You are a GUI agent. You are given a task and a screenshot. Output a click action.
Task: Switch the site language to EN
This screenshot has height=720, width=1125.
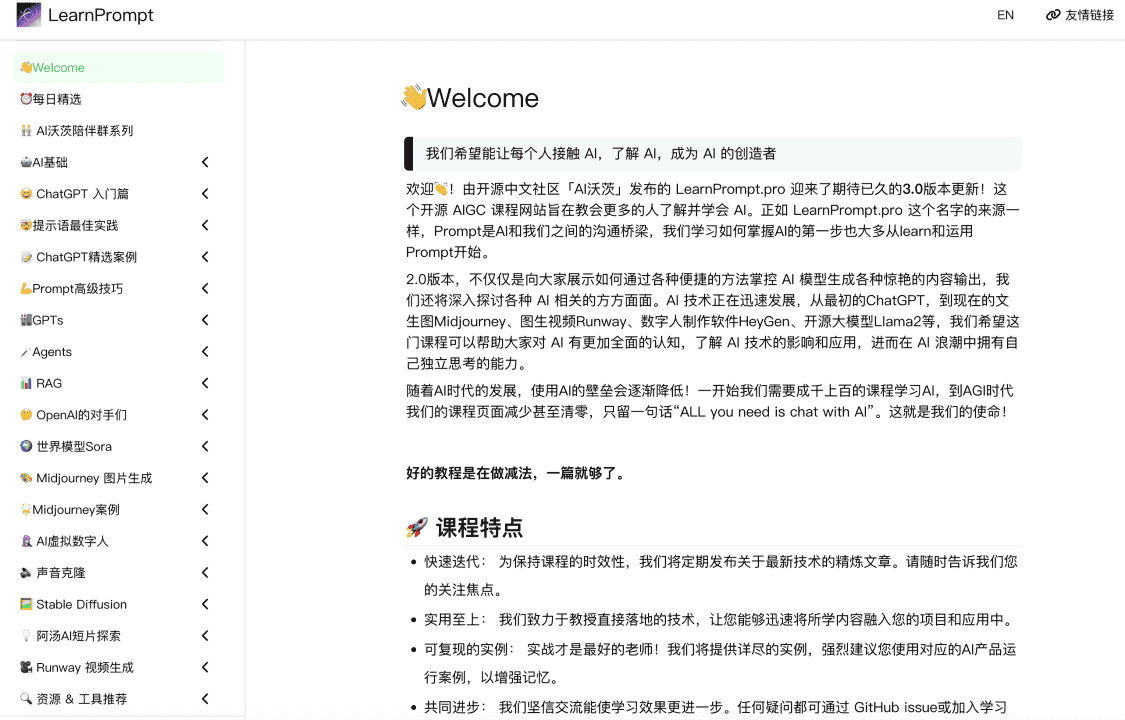coord(1005,15)
